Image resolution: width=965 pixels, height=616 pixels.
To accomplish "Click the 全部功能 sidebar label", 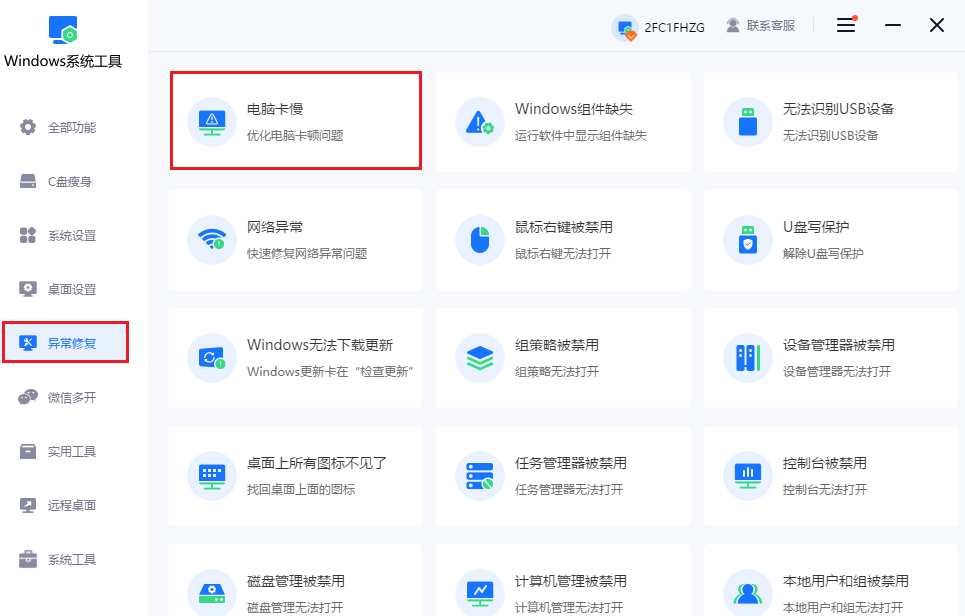I will [72, 127].
